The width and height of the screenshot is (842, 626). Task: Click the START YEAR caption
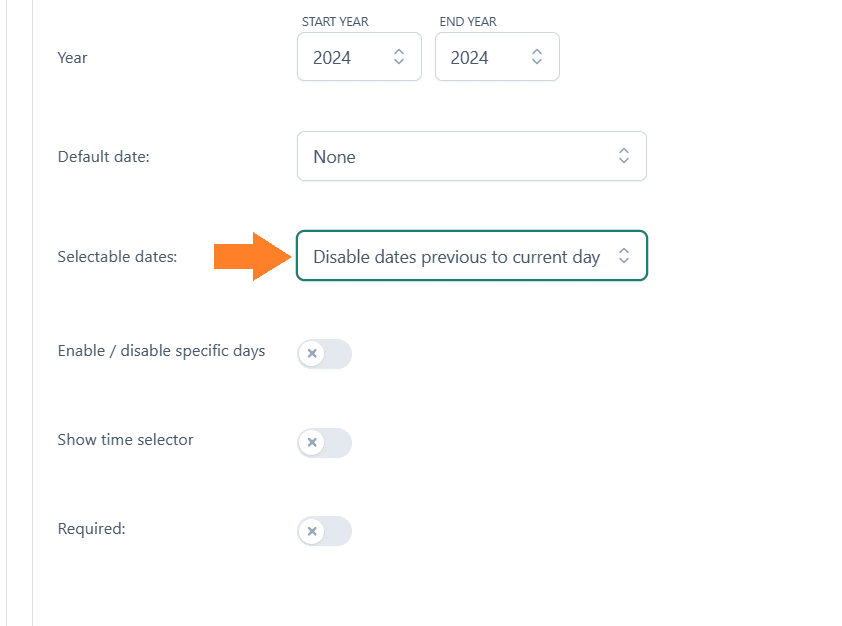click(x=335, y=22)
